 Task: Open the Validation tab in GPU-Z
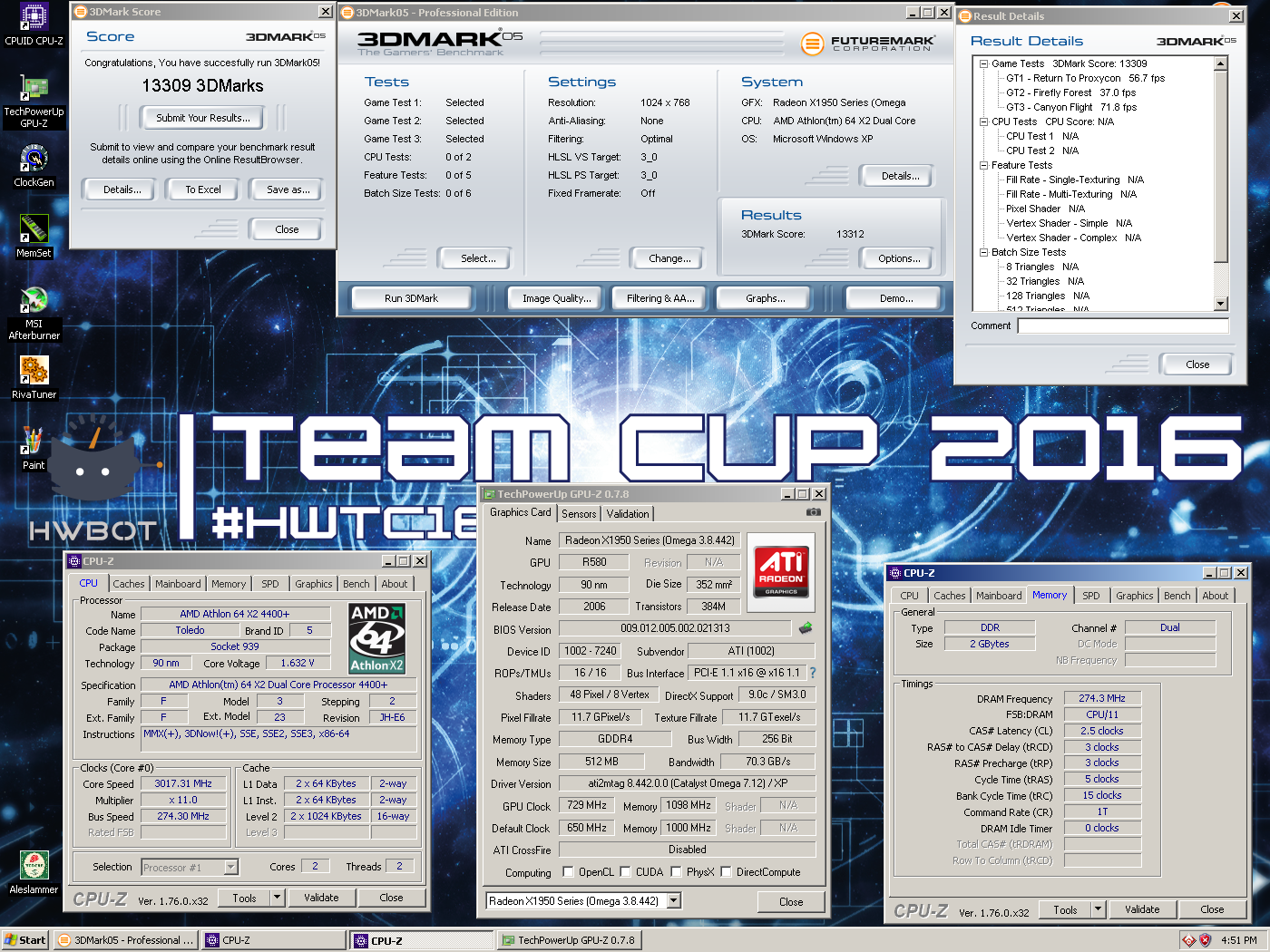[x=628, y=514]
